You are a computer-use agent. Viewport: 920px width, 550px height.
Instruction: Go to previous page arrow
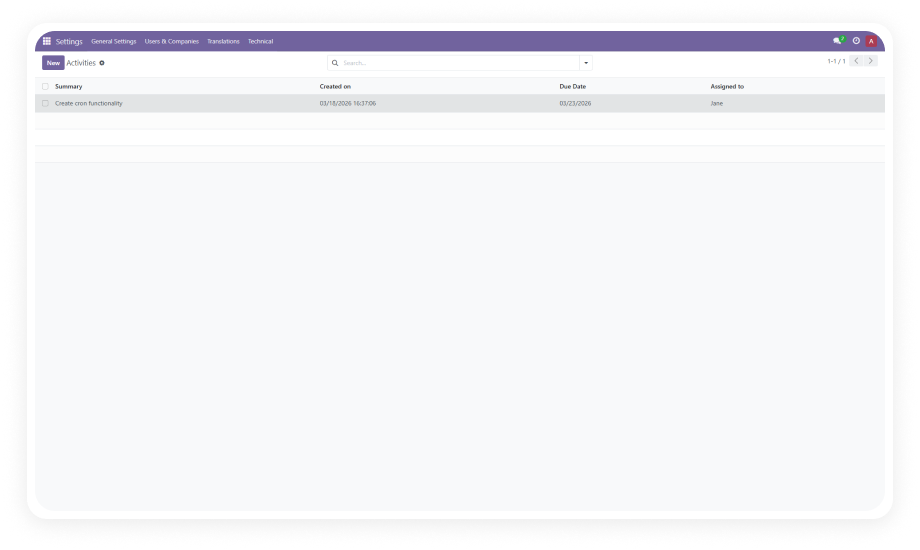(x=856, y=61)
